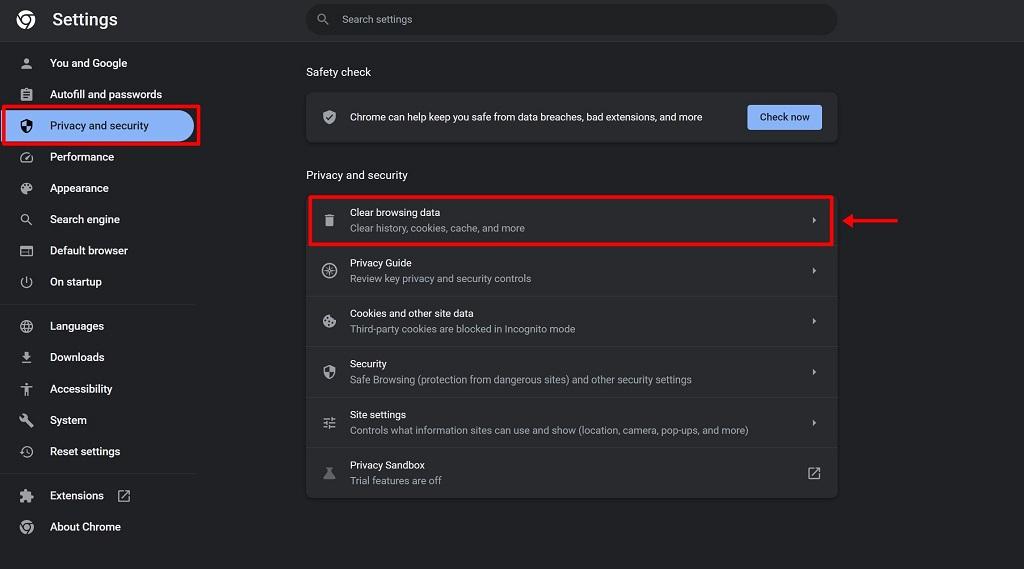
Task: Open the Security settings row
Action: point(571,372)
